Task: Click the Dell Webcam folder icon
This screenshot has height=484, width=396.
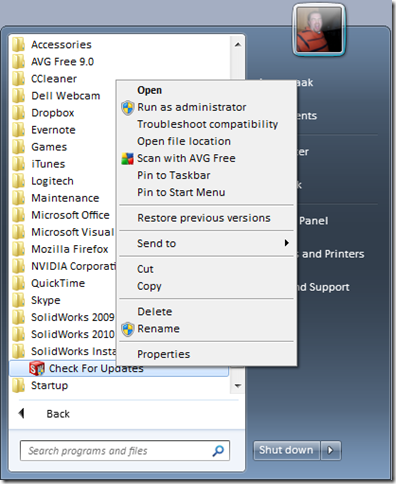Action: (19, 96)
